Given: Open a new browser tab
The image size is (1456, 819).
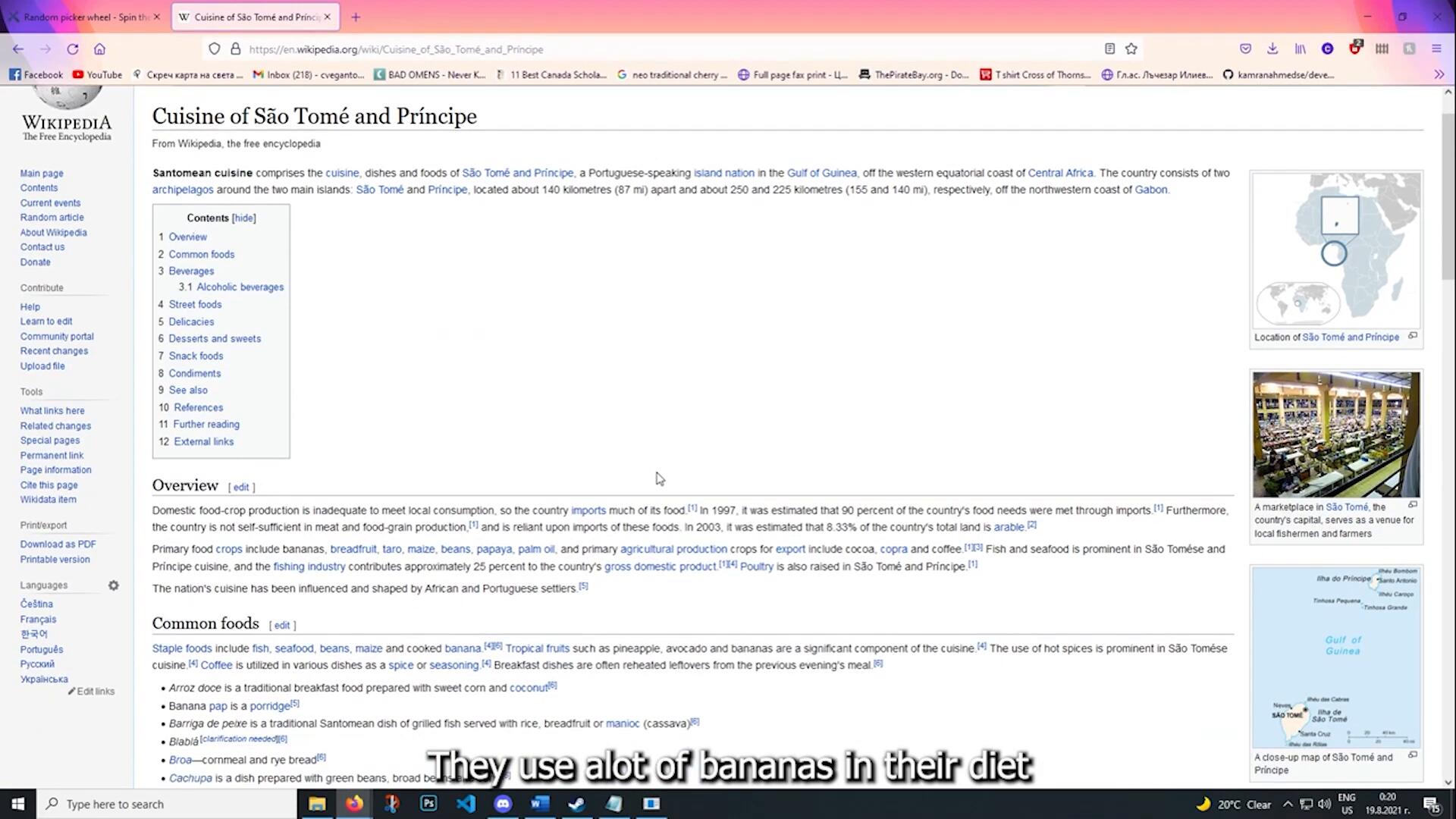Looking at the screenshot, I should tap(356, 17).
